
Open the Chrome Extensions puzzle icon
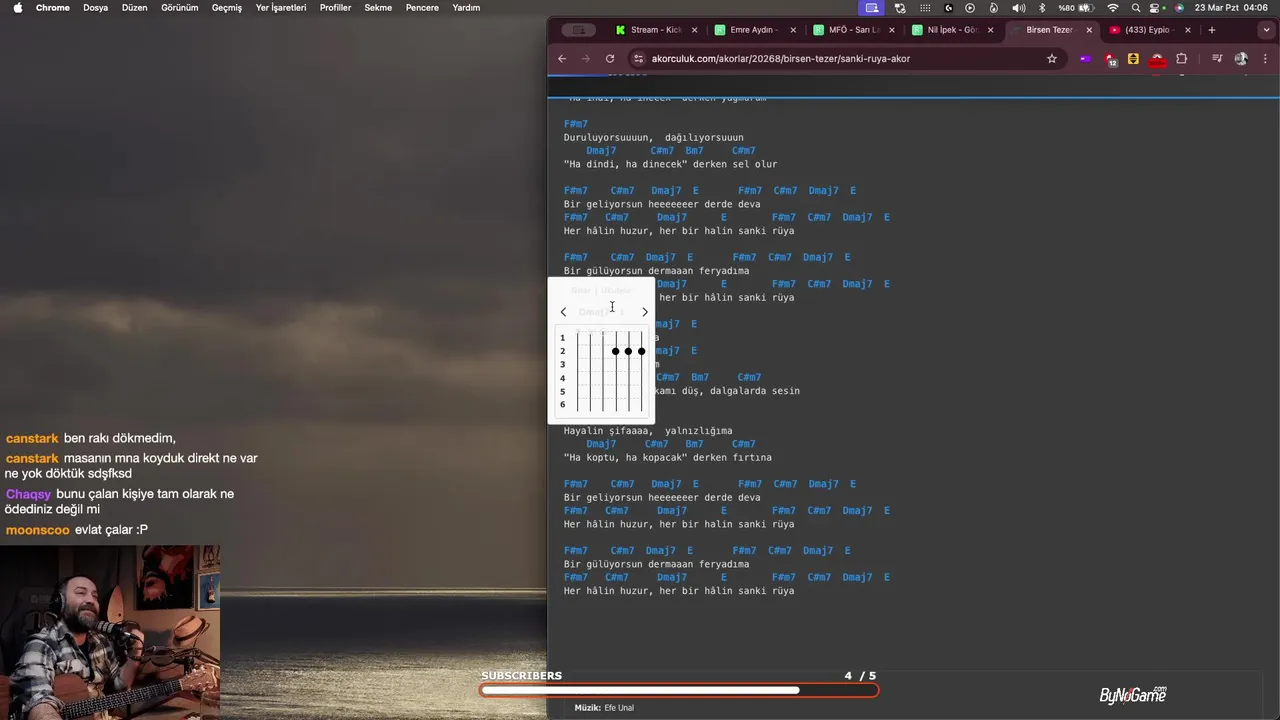point(1181,58)
